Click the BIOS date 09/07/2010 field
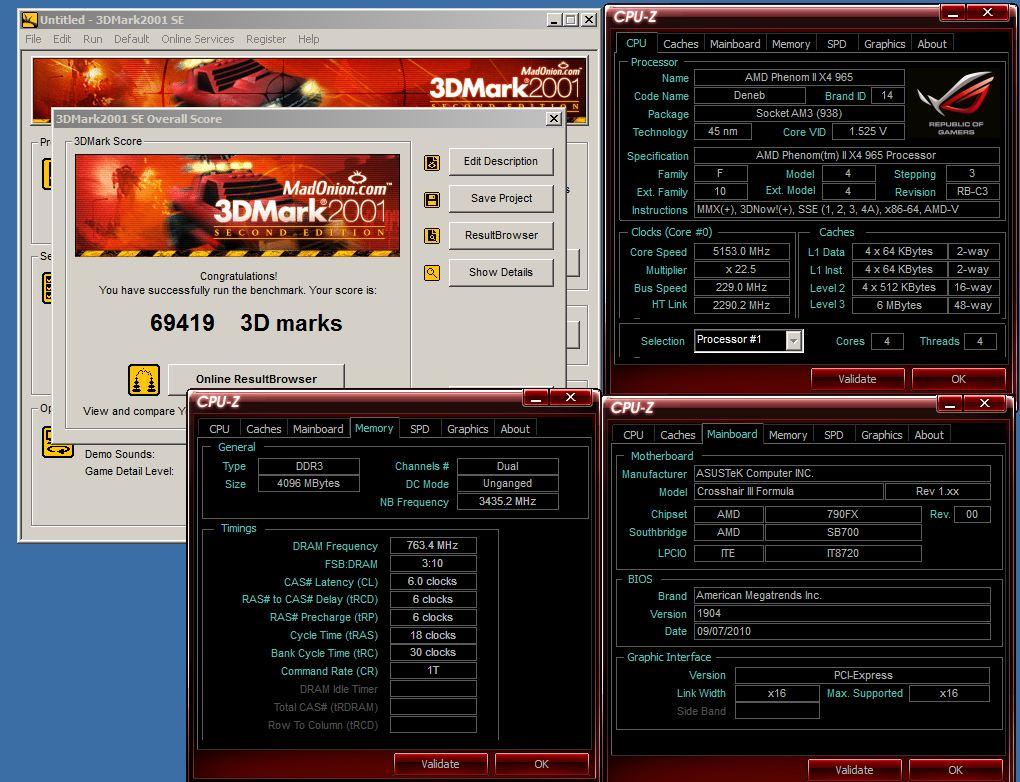 (842, 632)
